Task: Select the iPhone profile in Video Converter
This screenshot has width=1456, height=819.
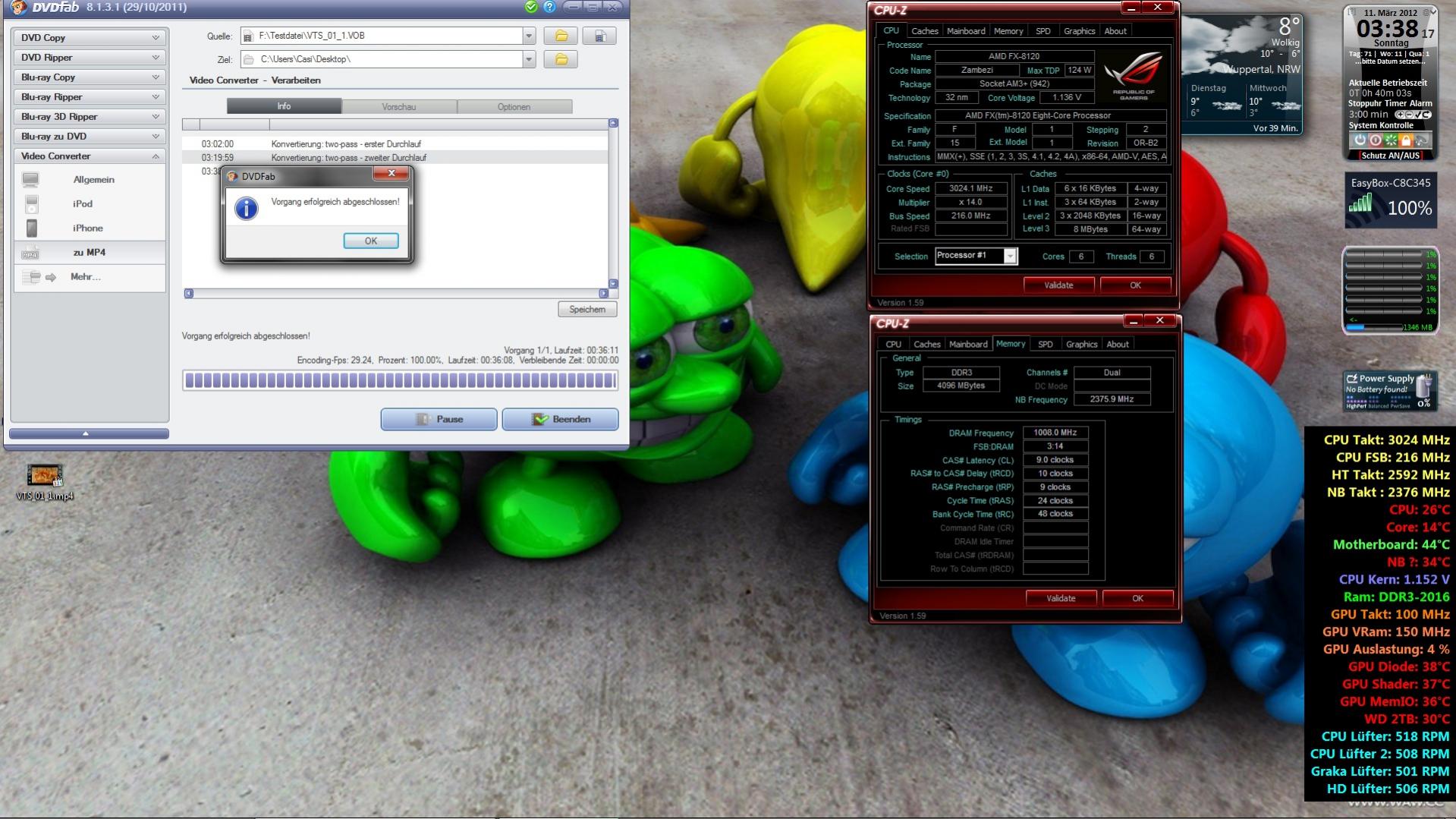Action: (x=90, y=228)
